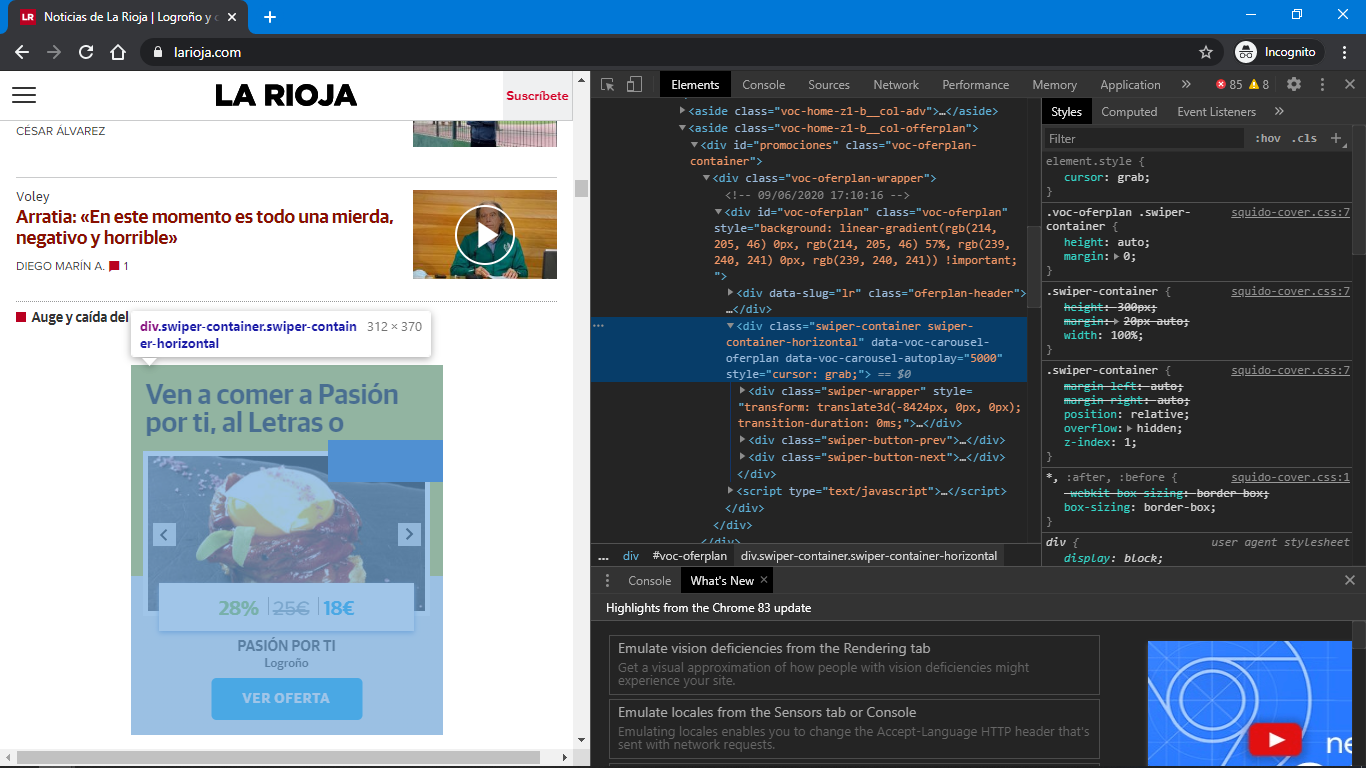Show more Styles pane tabs chevron
Image resolution: width=1366 pixels, height=768 pixels.
click(x=1279, y=112)
